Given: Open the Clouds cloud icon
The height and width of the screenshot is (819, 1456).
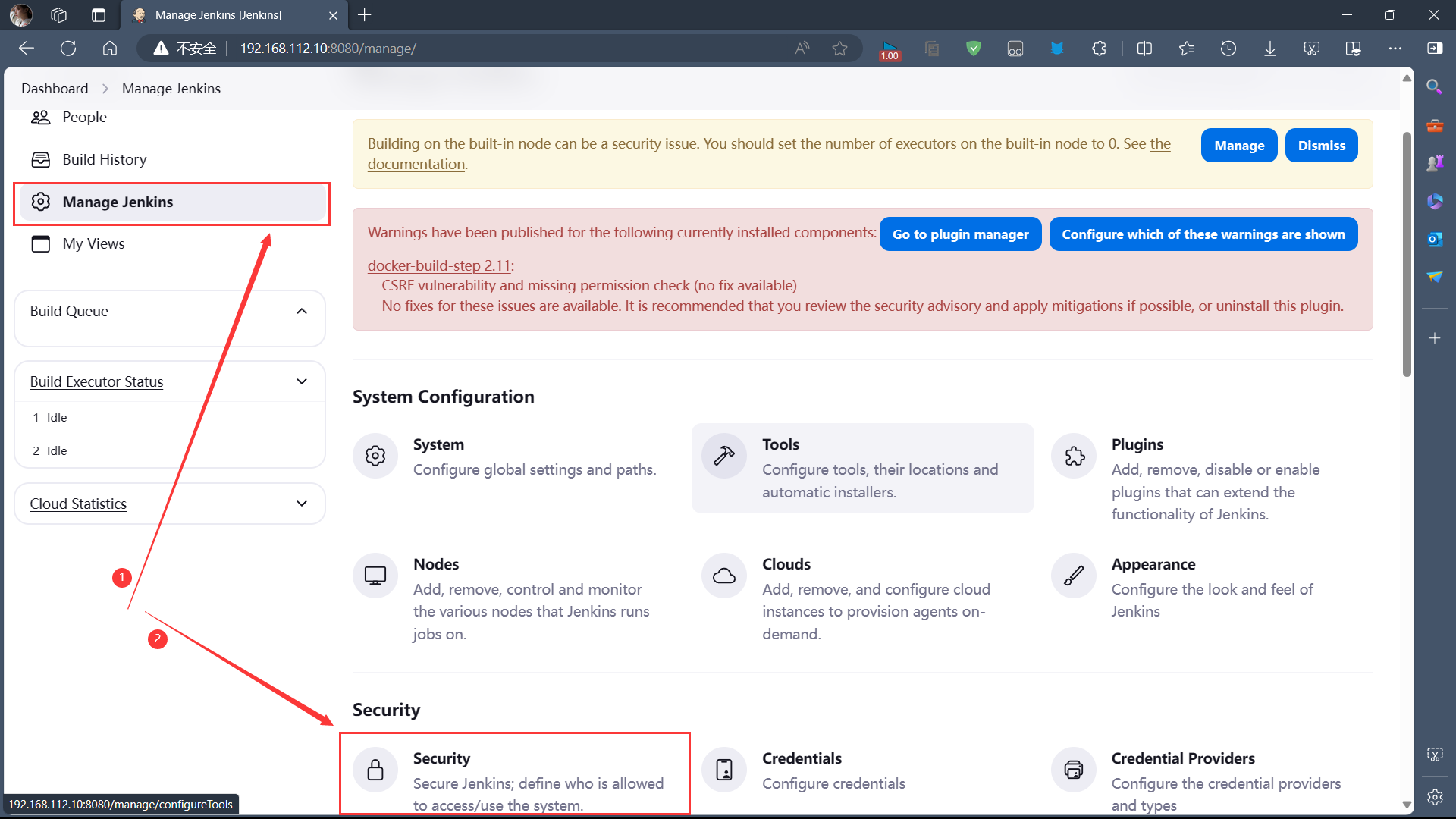Looking at the screenshot, I should point(724,576).
